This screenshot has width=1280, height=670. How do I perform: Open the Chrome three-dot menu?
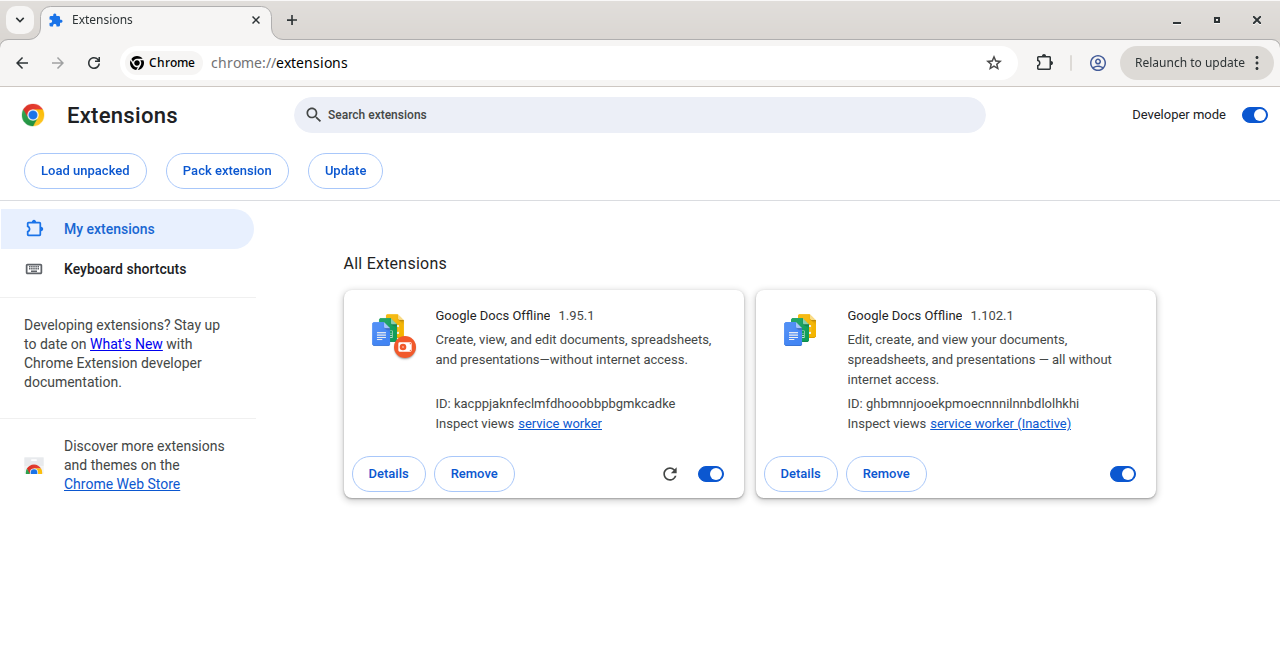coord(1257,63)
